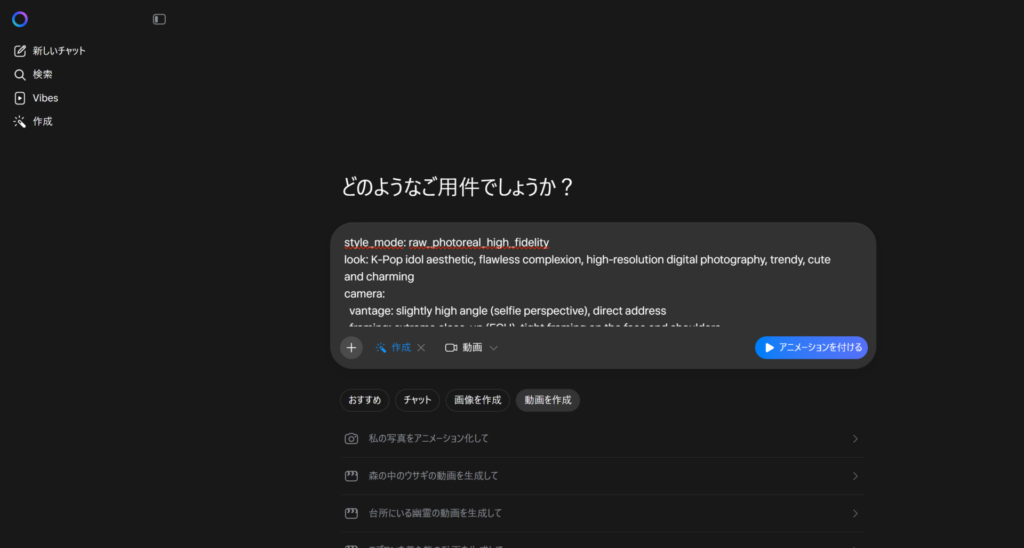Screen dimensions: 1024x548
Task: Click clapperboard icon beside 森の中のウサギ suggestion
Action: [x=351, y=476]
